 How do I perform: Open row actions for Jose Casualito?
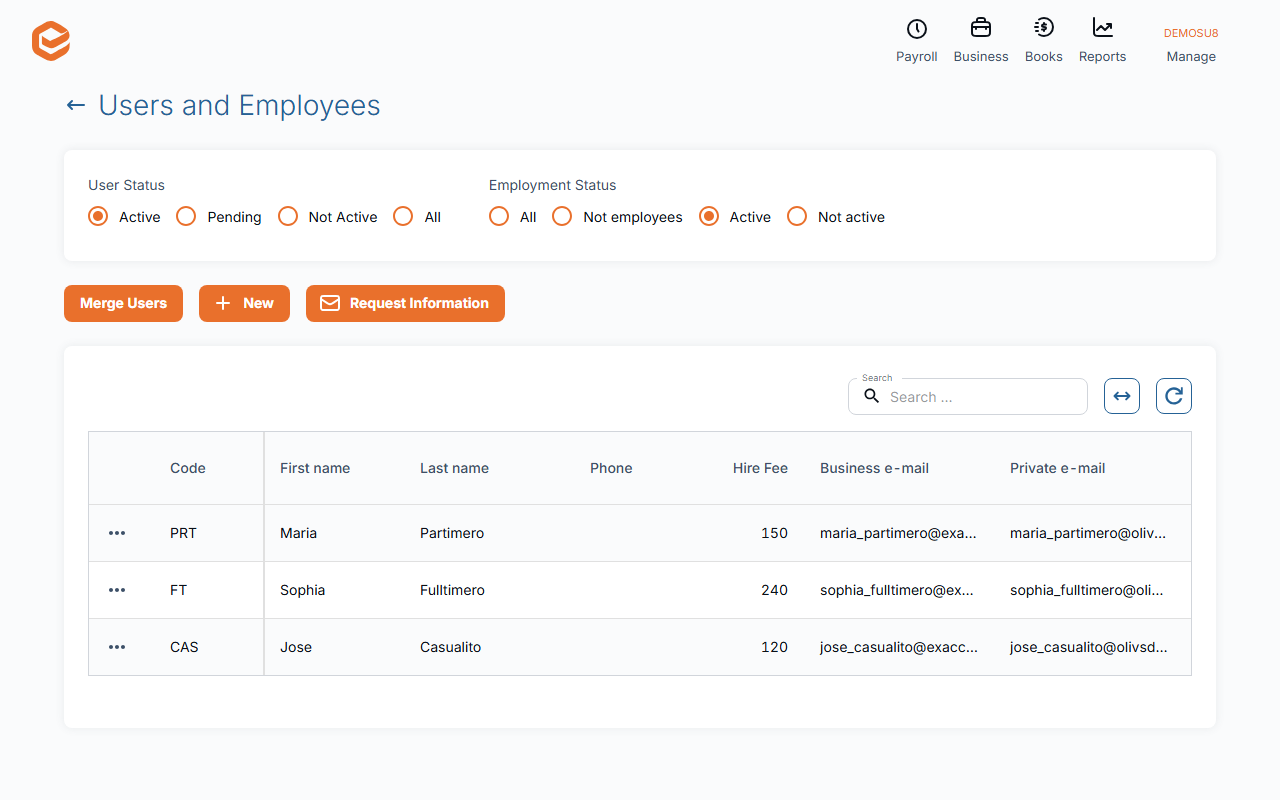click(117, 647)
